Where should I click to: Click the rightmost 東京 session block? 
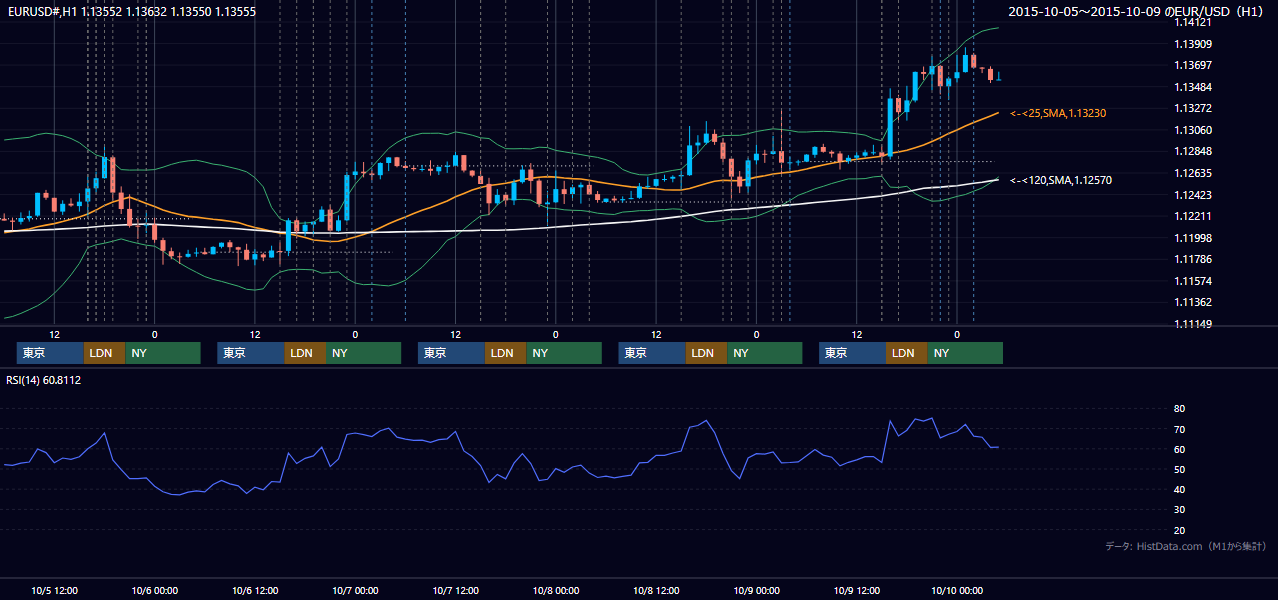tap(852, 353)
